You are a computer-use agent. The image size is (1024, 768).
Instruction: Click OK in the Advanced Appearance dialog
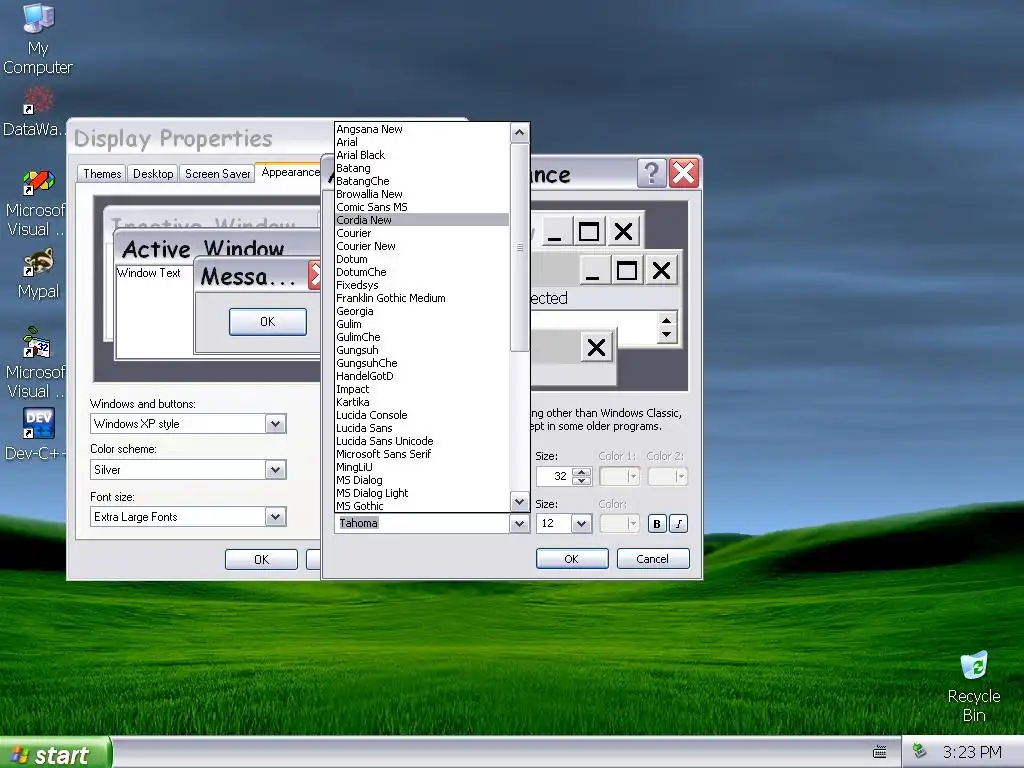(x=572, y=559)
